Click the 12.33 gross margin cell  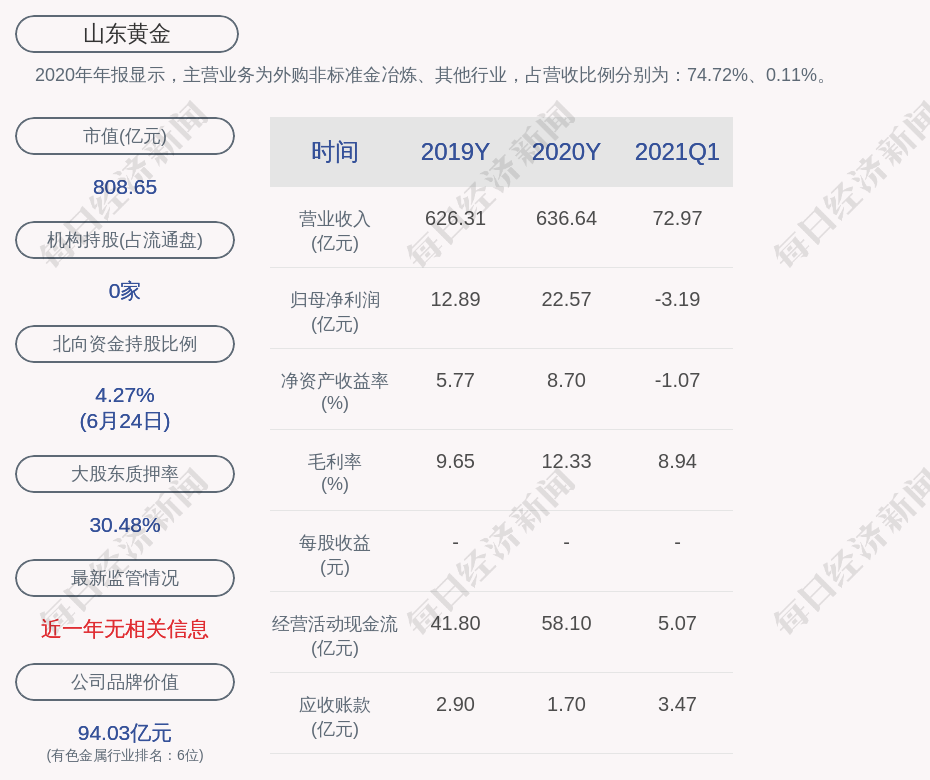click(566, 461)
